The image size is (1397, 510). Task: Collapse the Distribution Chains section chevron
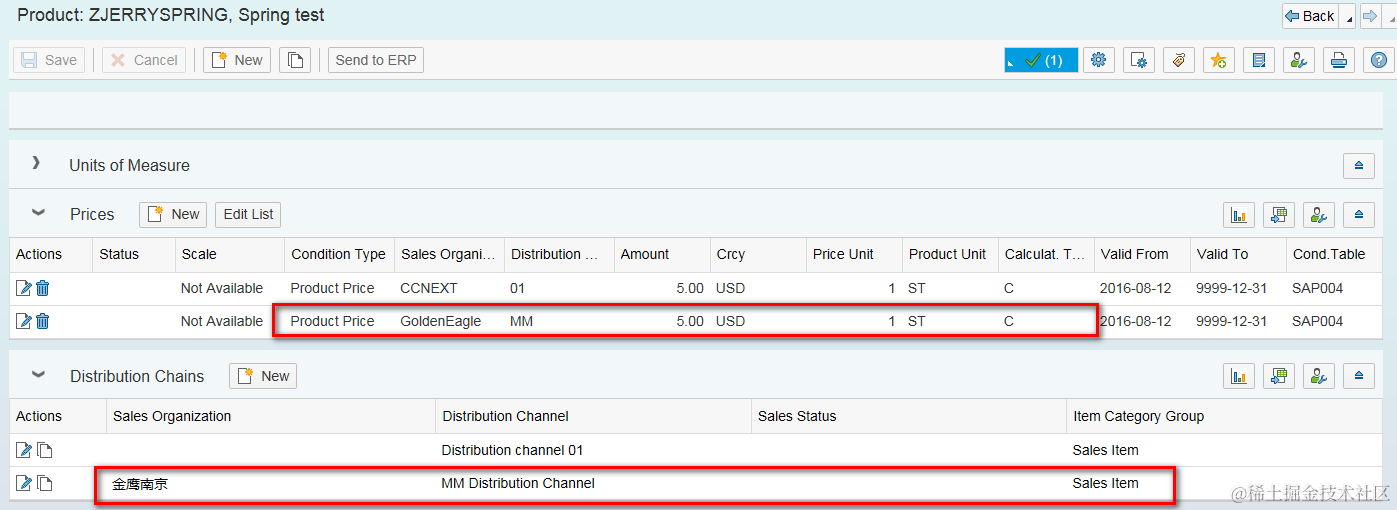[38, 375]
